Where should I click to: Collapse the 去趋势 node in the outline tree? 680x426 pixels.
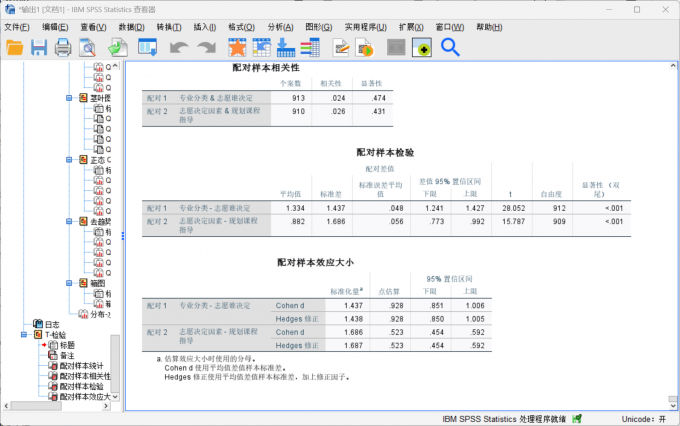pos(69,221)
